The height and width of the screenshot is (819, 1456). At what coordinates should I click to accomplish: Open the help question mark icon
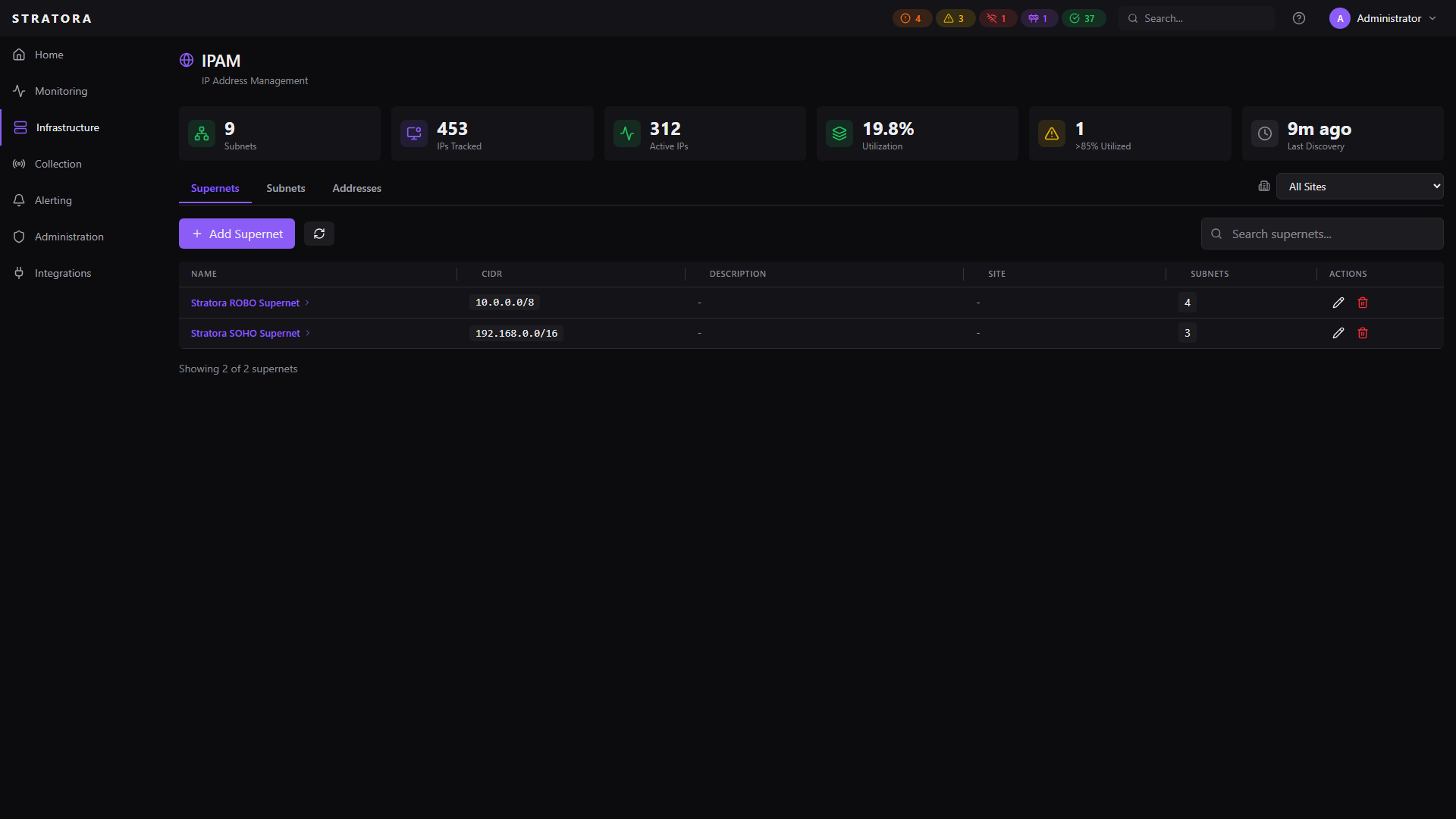click(1299, 18)
